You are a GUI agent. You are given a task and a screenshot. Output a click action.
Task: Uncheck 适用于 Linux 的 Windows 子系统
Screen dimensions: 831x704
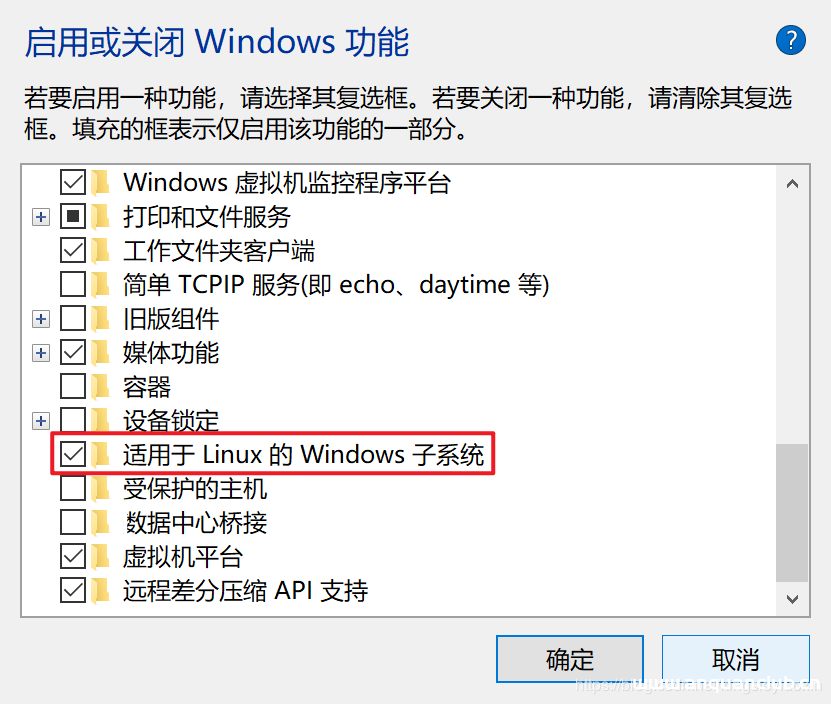[72, 454]
